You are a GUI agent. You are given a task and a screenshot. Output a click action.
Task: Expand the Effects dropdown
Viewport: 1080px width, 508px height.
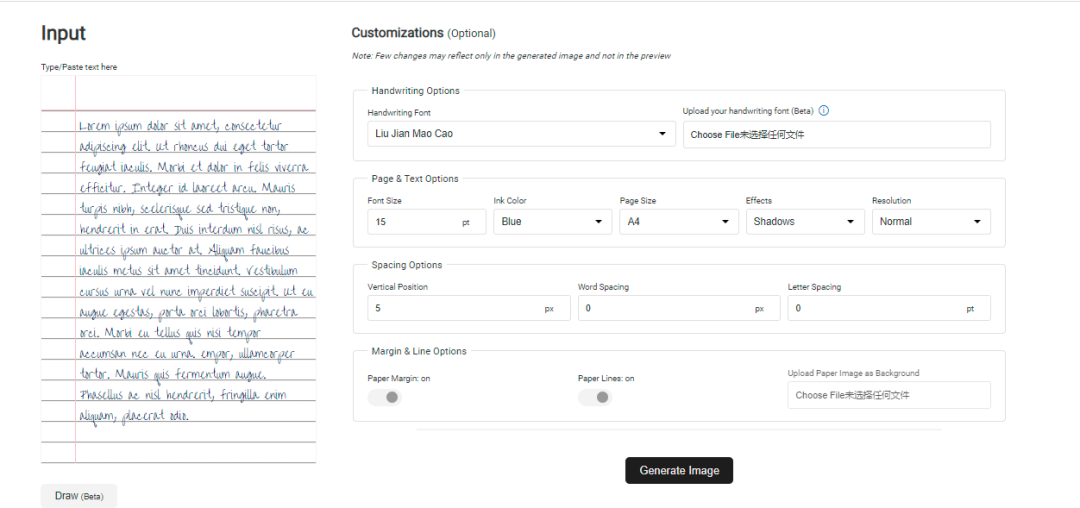tap(804, 222)
